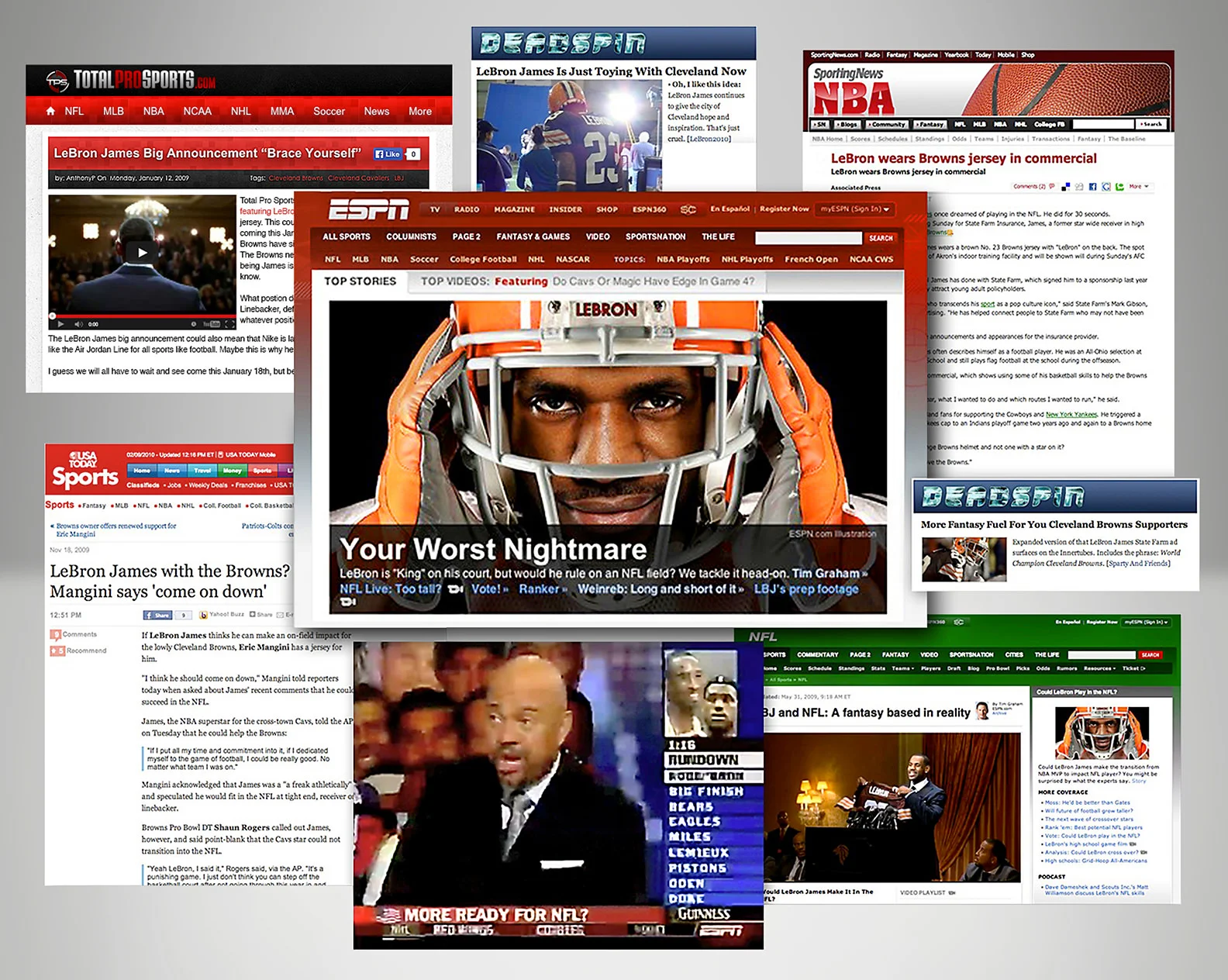Click French Open topic link on ESPN

pyautogui.click(x=811, y=260)
